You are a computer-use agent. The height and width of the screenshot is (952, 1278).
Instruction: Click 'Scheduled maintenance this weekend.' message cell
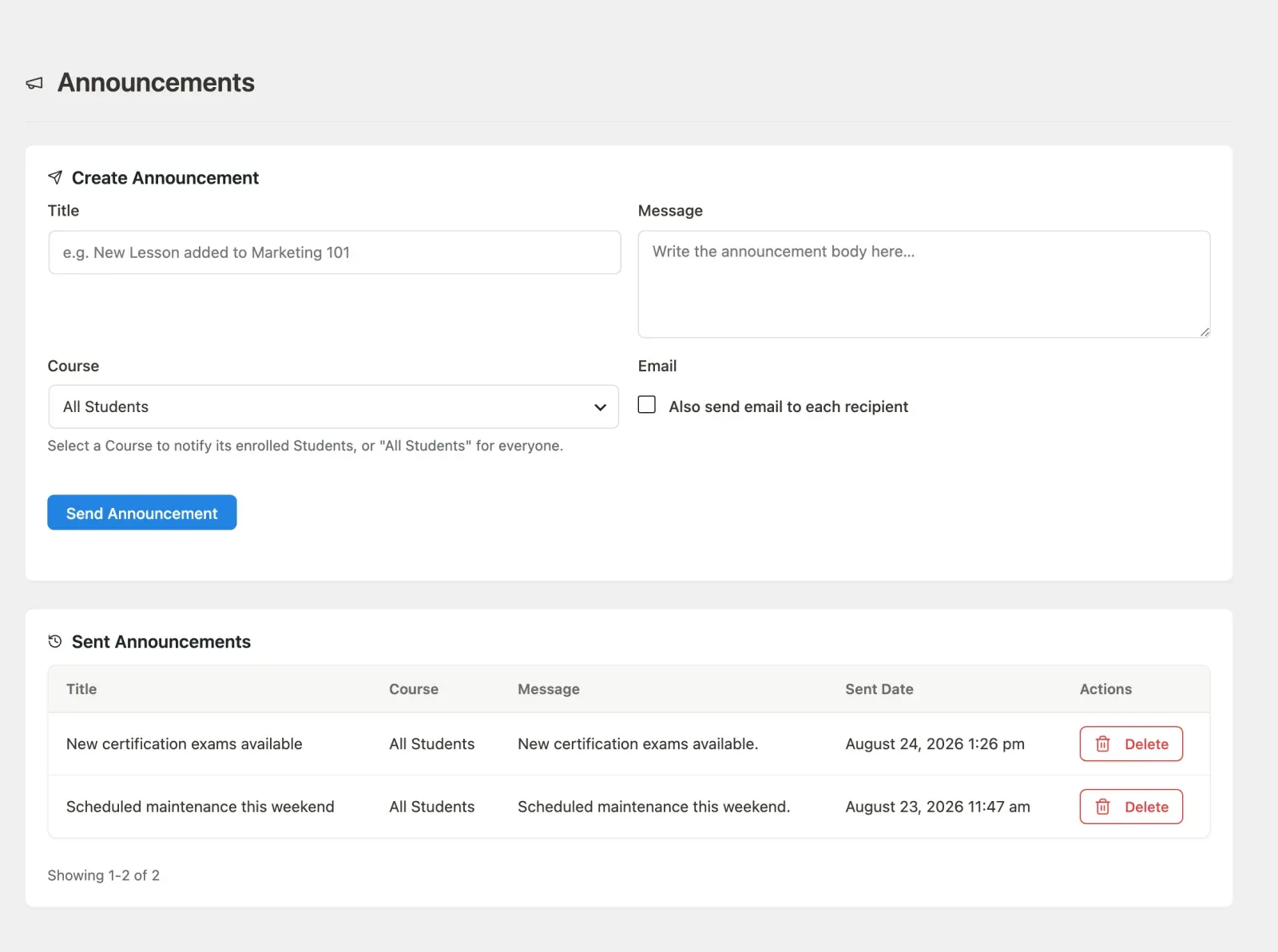[x=654, y=807]
